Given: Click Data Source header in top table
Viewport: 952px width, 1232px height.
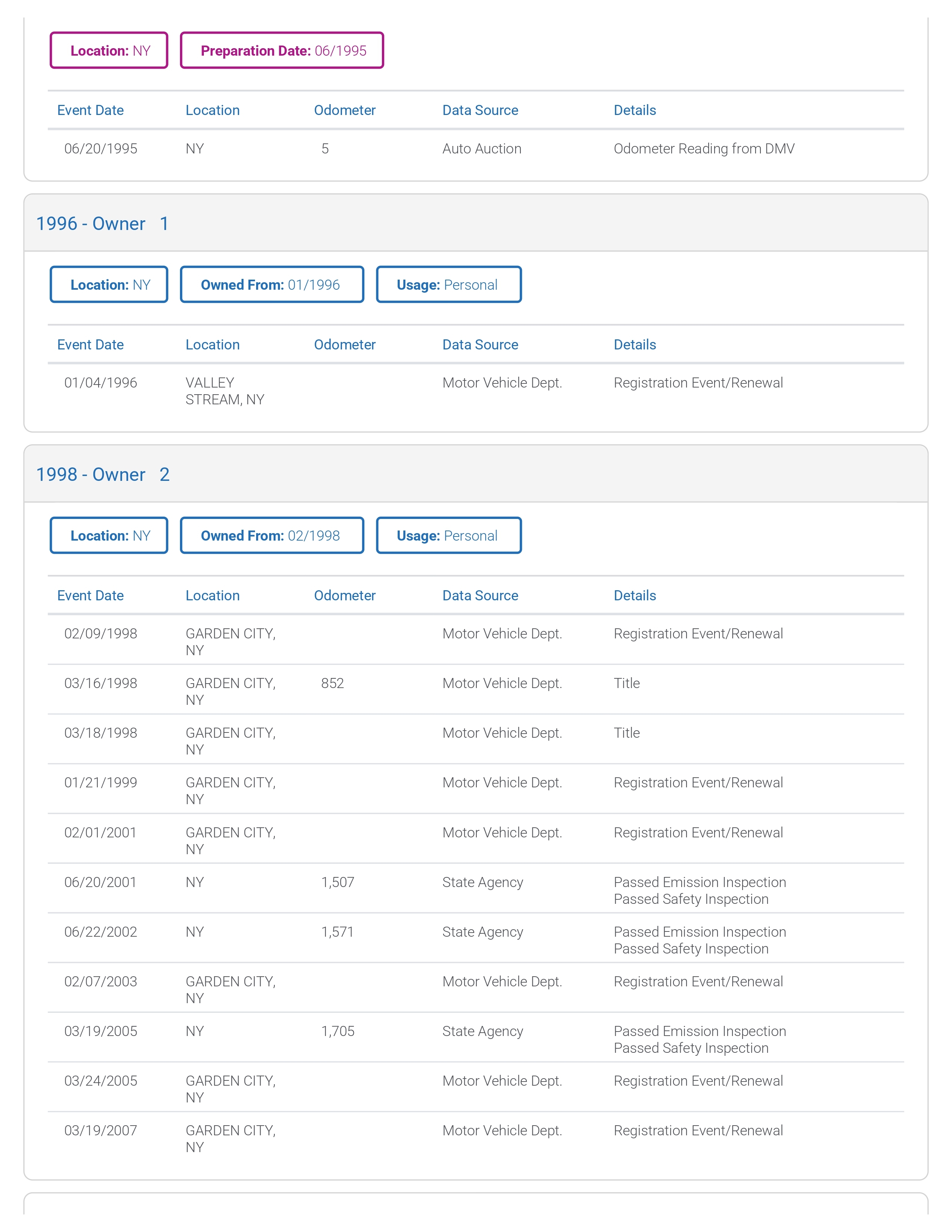Looking at the screenshot, I should [480, 110].
